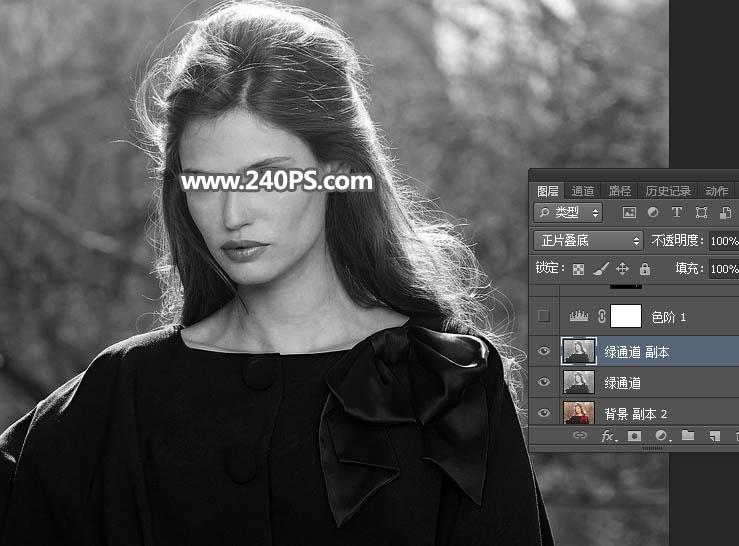Click the pixel layer filter icon

point(629,212)
